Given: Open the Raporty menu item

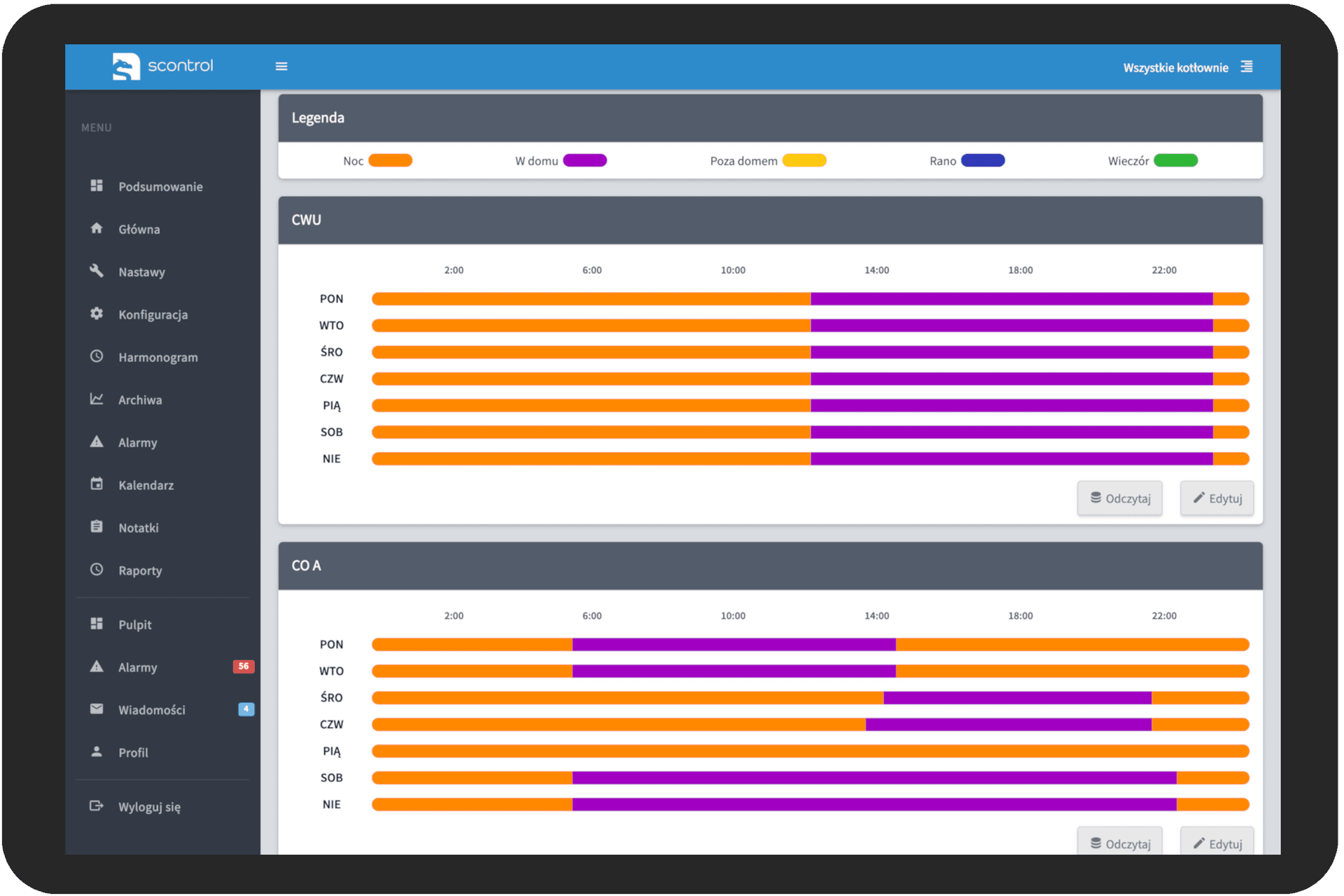Looking at the screenshot, I should [x=140, y=570].
